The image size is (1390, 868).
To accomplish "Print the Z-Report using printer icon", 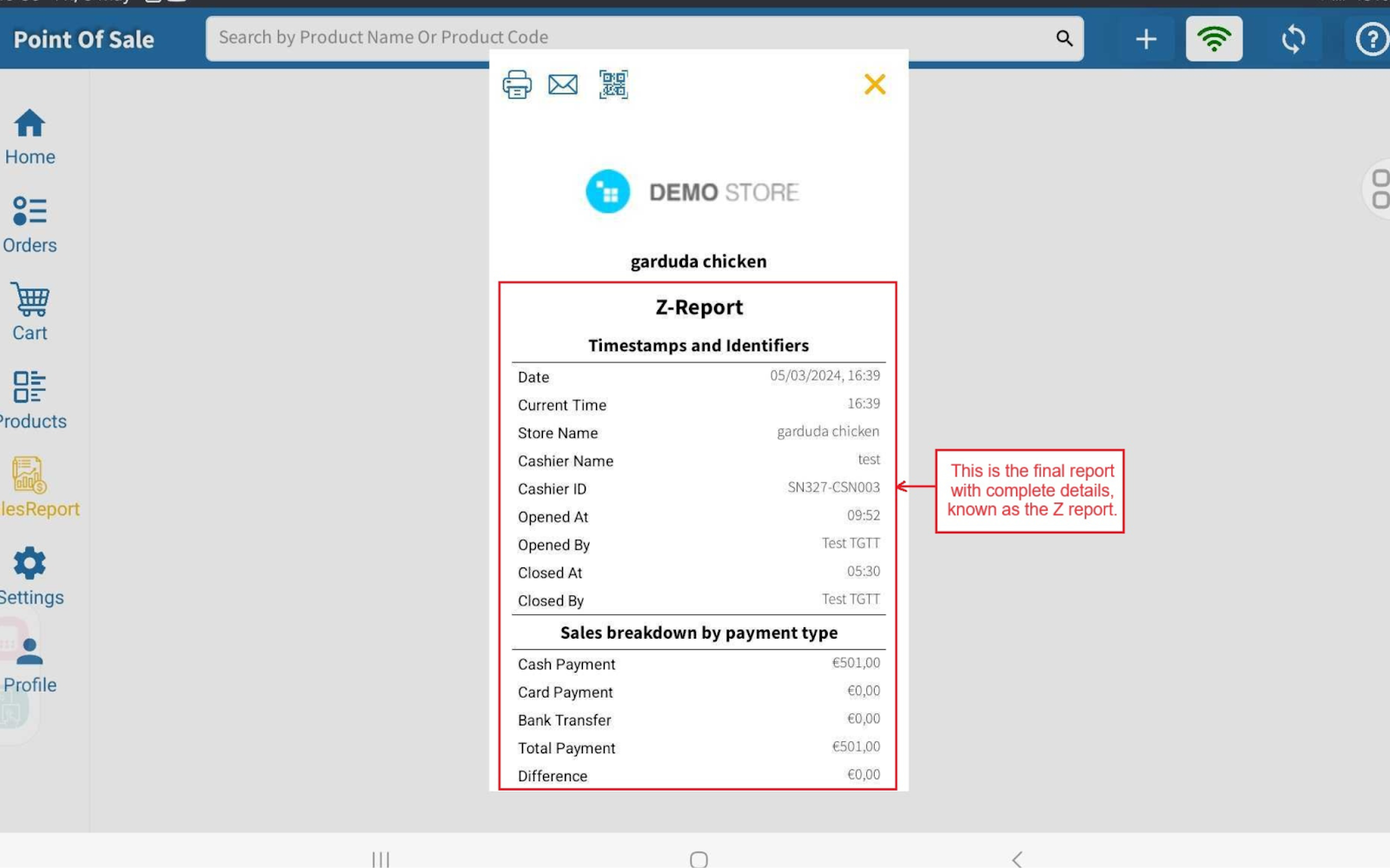I will coord(517,84).
